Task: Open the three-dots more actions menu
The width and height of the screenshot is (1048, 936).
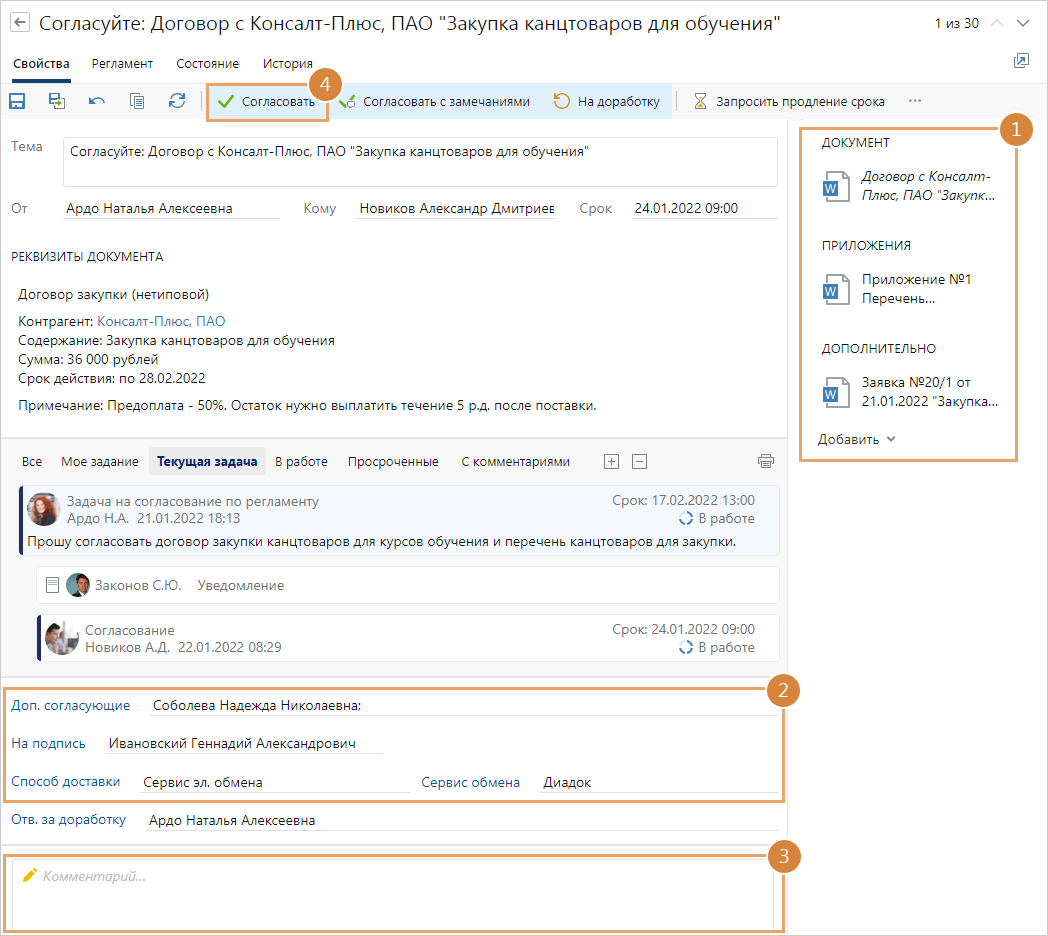Action: (x=914, y=101)
